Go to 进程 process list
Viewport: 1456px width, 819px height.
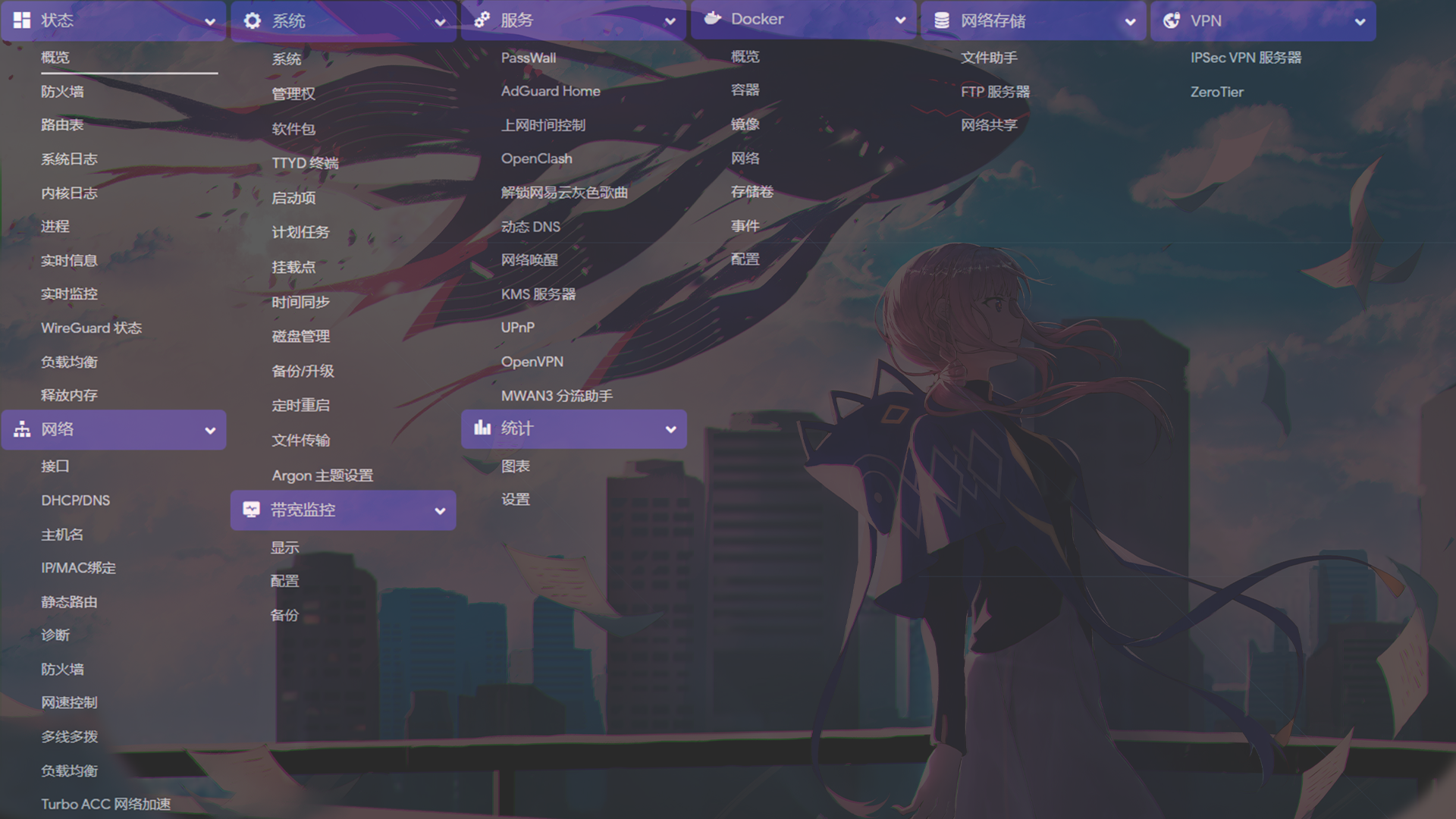(55, 227)
